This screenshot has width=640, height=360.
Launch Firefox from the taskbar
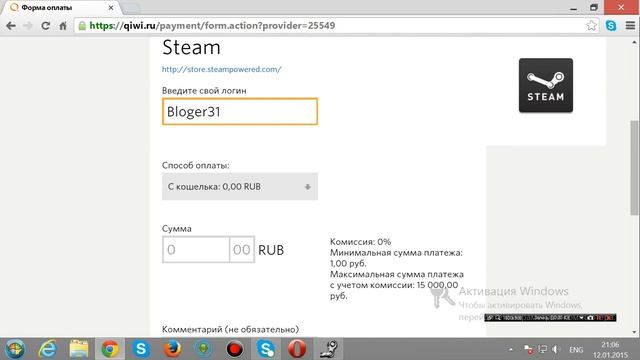click(x=172, y=349)
